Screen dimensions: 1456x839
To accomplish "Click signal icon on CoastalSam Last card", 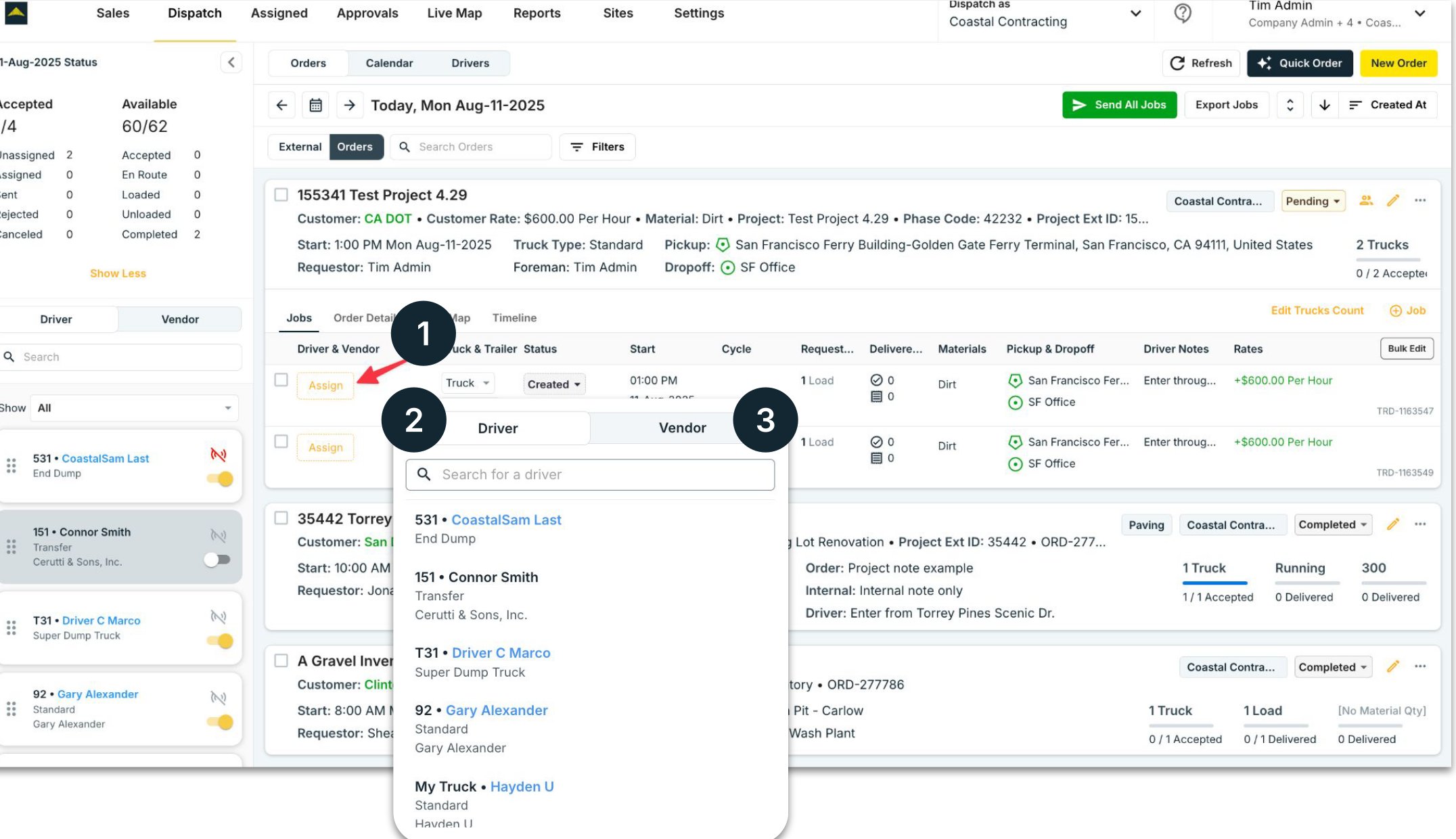I will 218,454.
